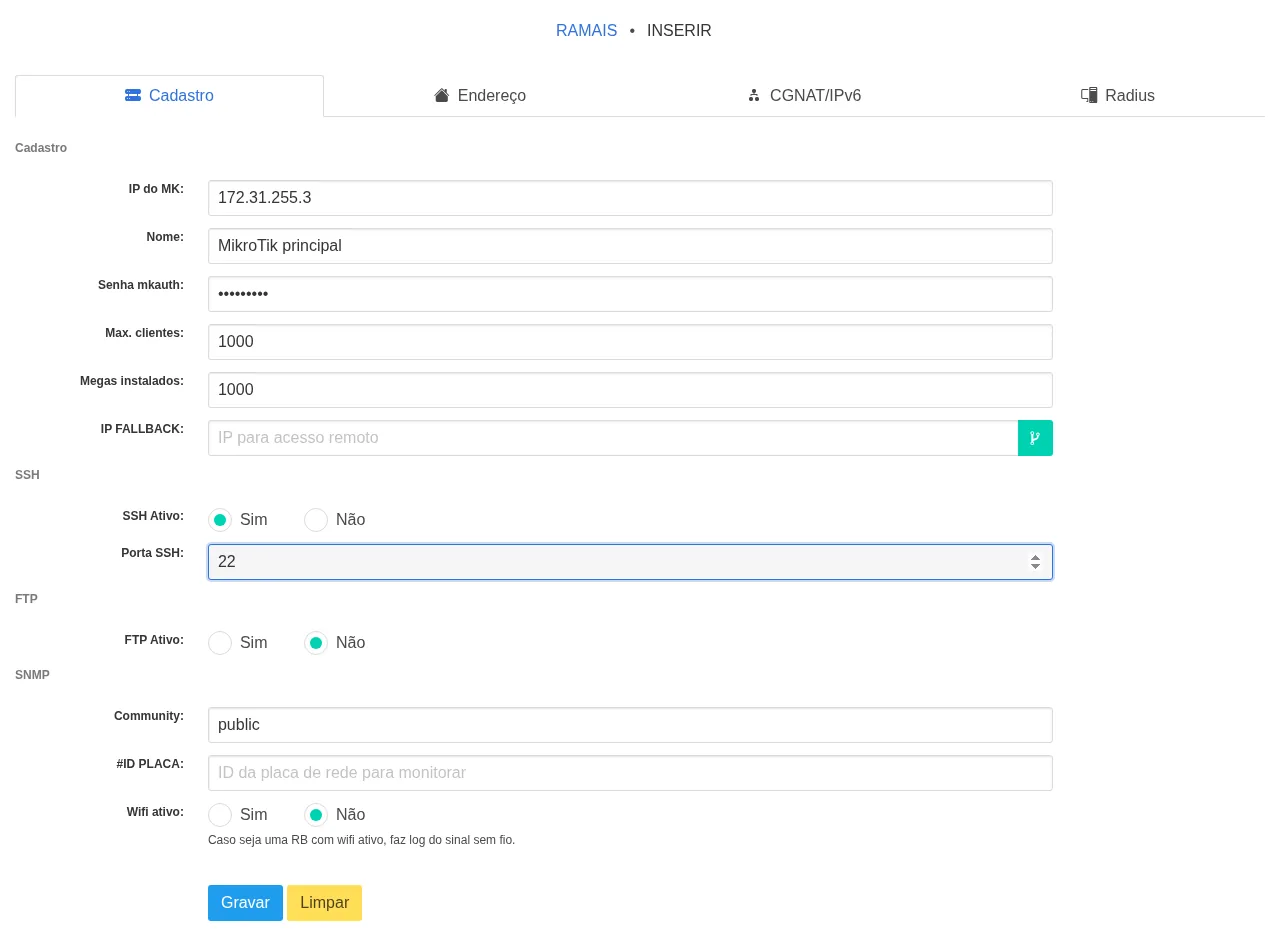The height and width of the screenshot is (935, 1280).
Task: Select Sim for Wifi ativo
Action: tap(220, 815)
